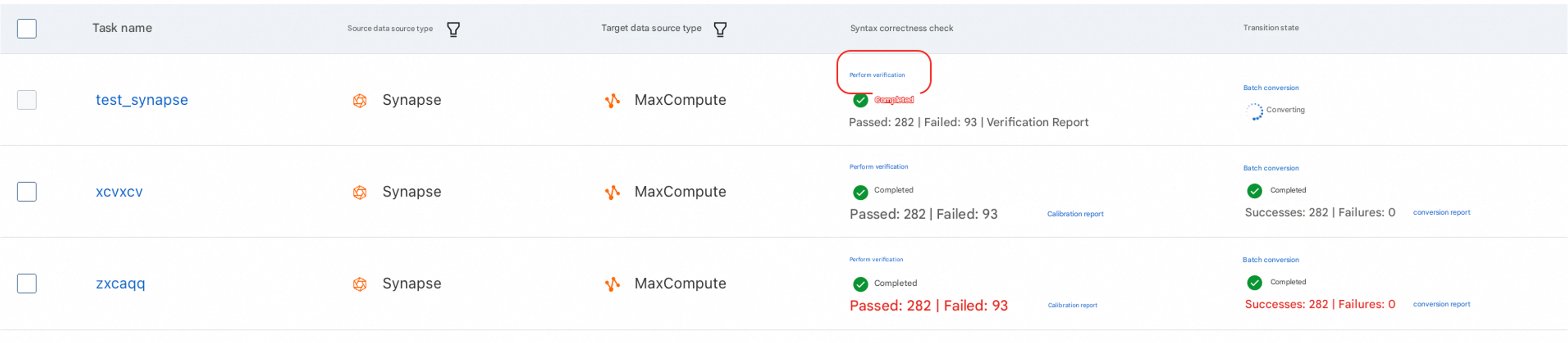Click the MaxCompute icon in zxcaqq row
This screenshot has width=1568, height=343.
pyautogui.click(x=612, y=284)
